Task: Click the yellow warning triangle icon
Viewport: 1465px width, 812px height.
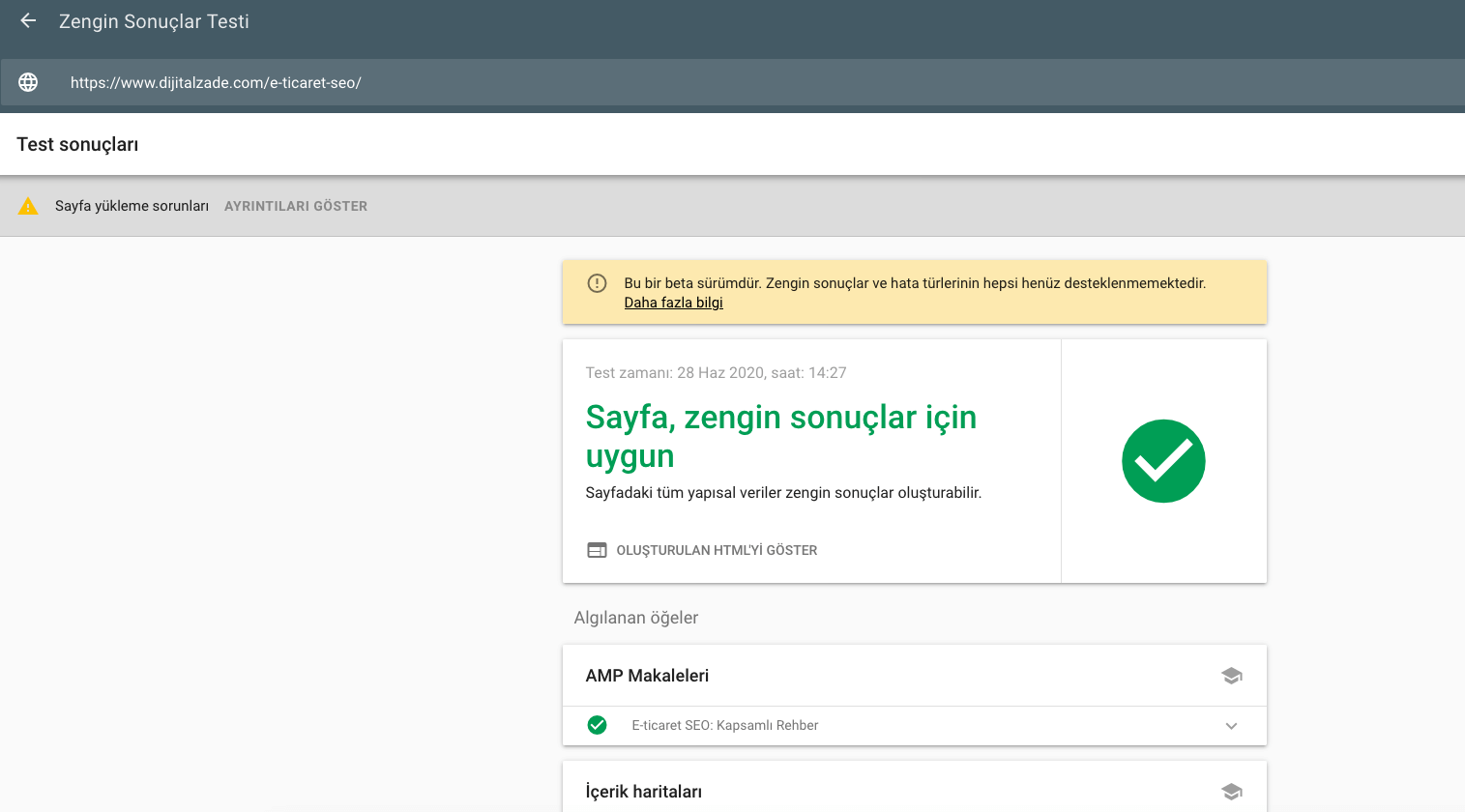Action: click(x=28, y=206)
